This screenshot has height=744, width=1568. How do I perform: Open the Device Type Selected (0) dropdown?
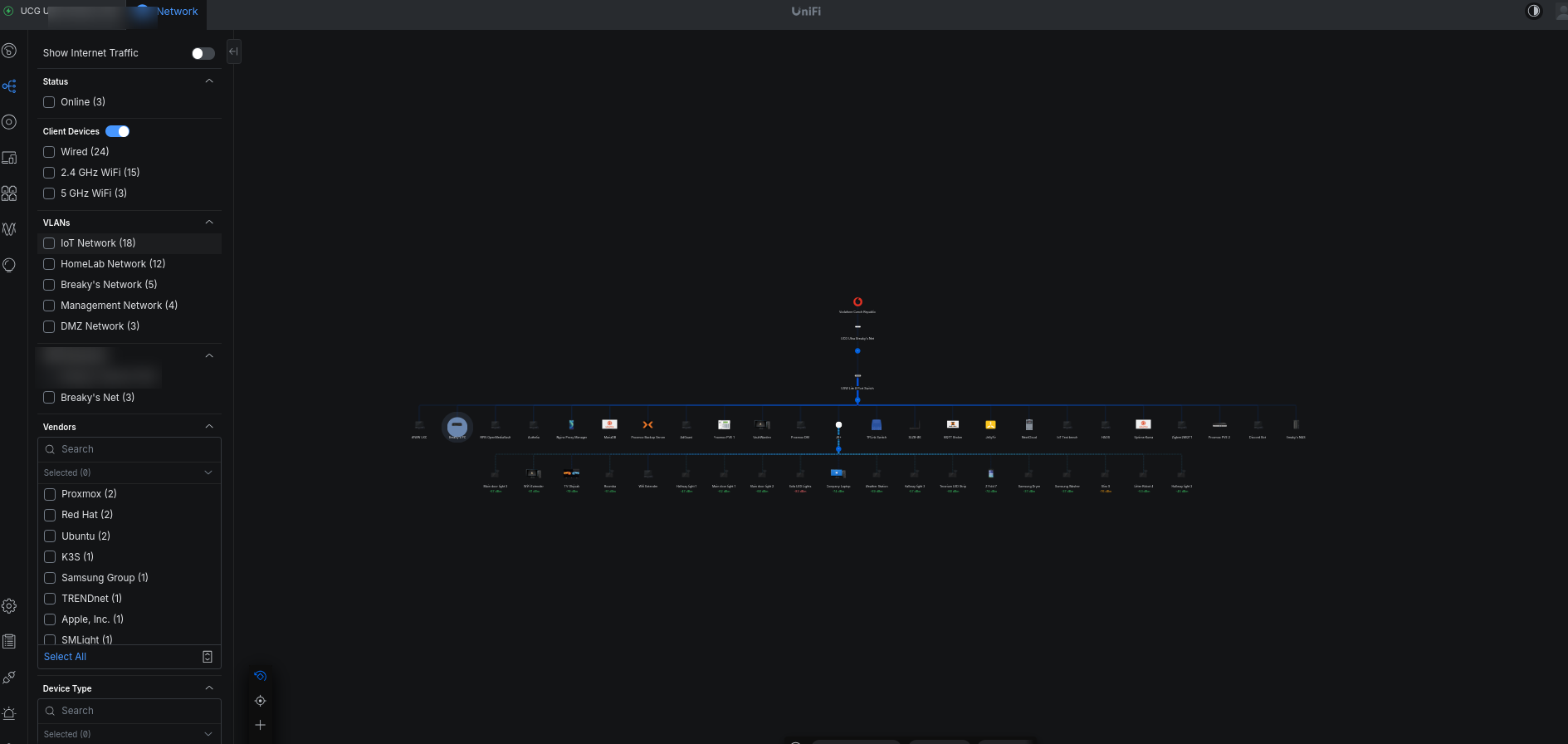[x=129, y=734]
